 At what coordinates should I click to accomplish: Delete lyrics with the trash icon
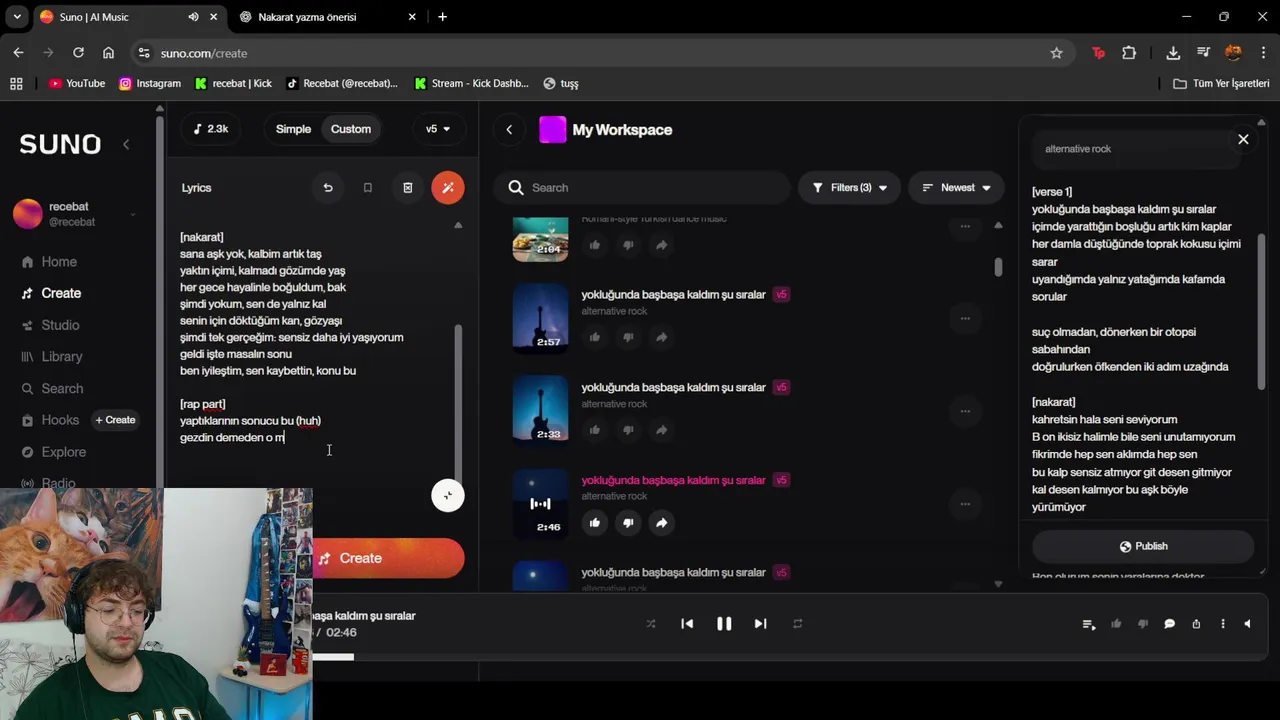(408, 188)
